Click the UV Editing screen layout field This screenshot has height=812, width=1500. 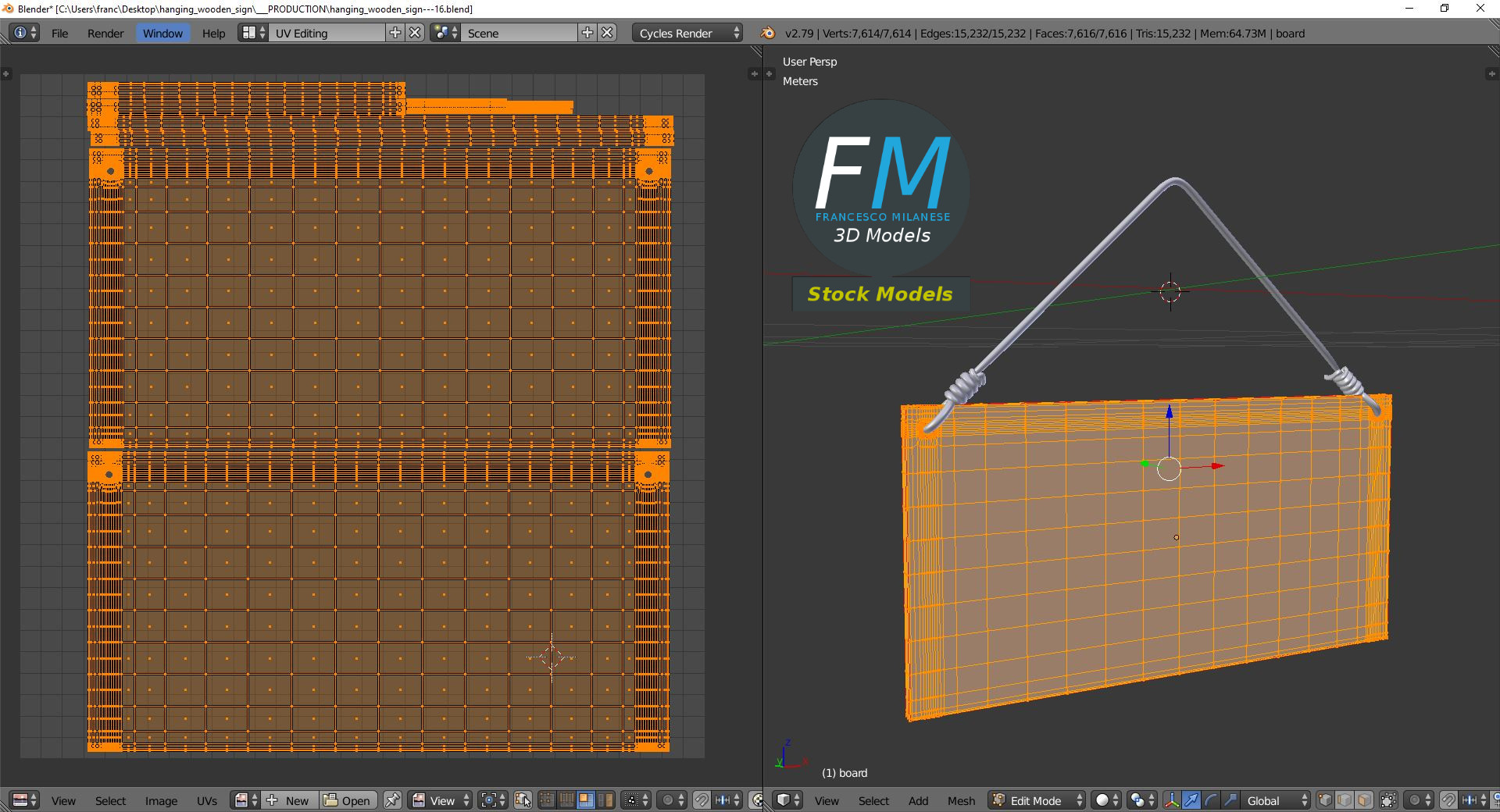pyautogui.click(x=328, y=33)
